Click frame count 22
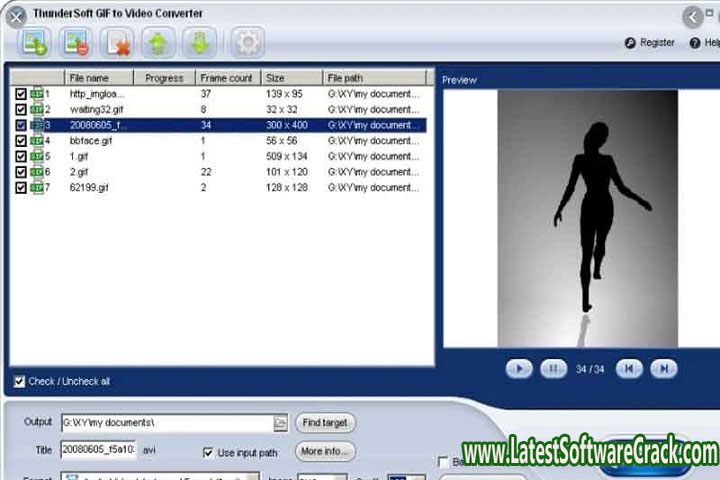 tap(206, 172)
